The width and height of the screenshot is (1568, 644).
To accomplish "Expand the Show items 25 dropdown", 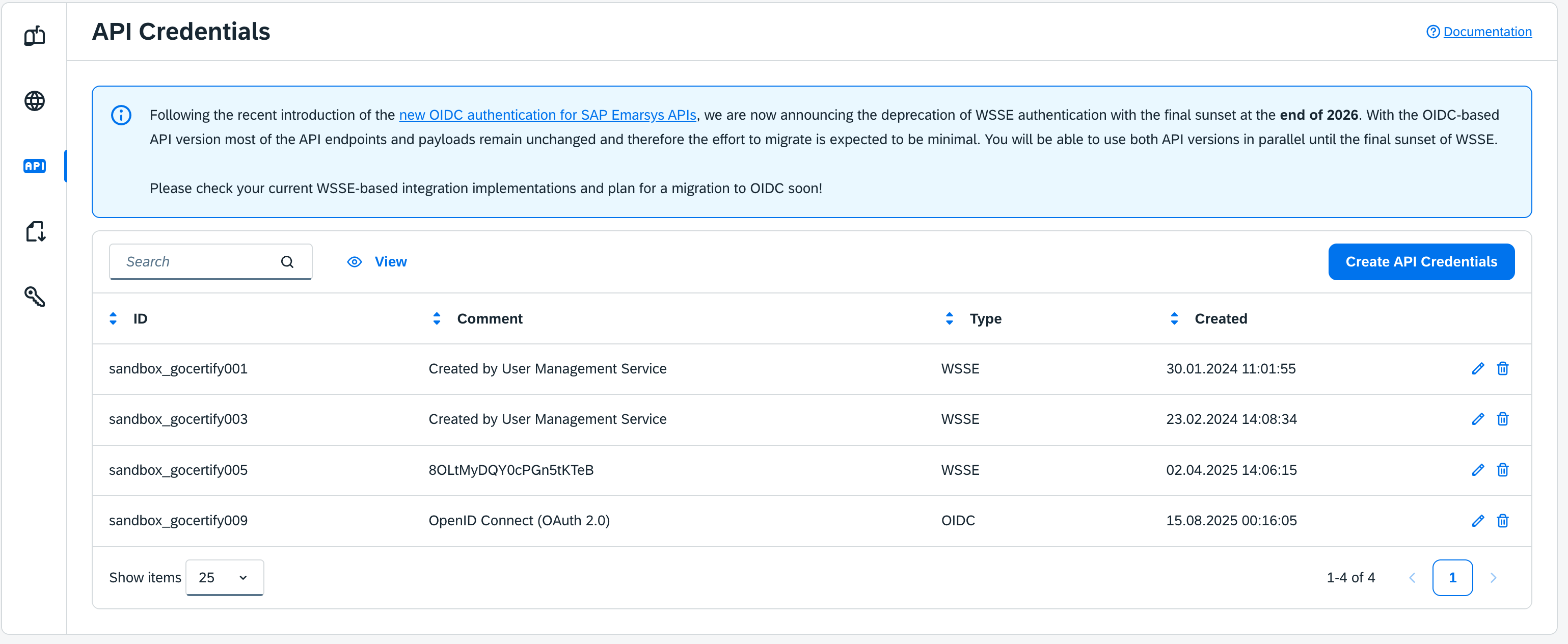I will (x=224, y=578).
